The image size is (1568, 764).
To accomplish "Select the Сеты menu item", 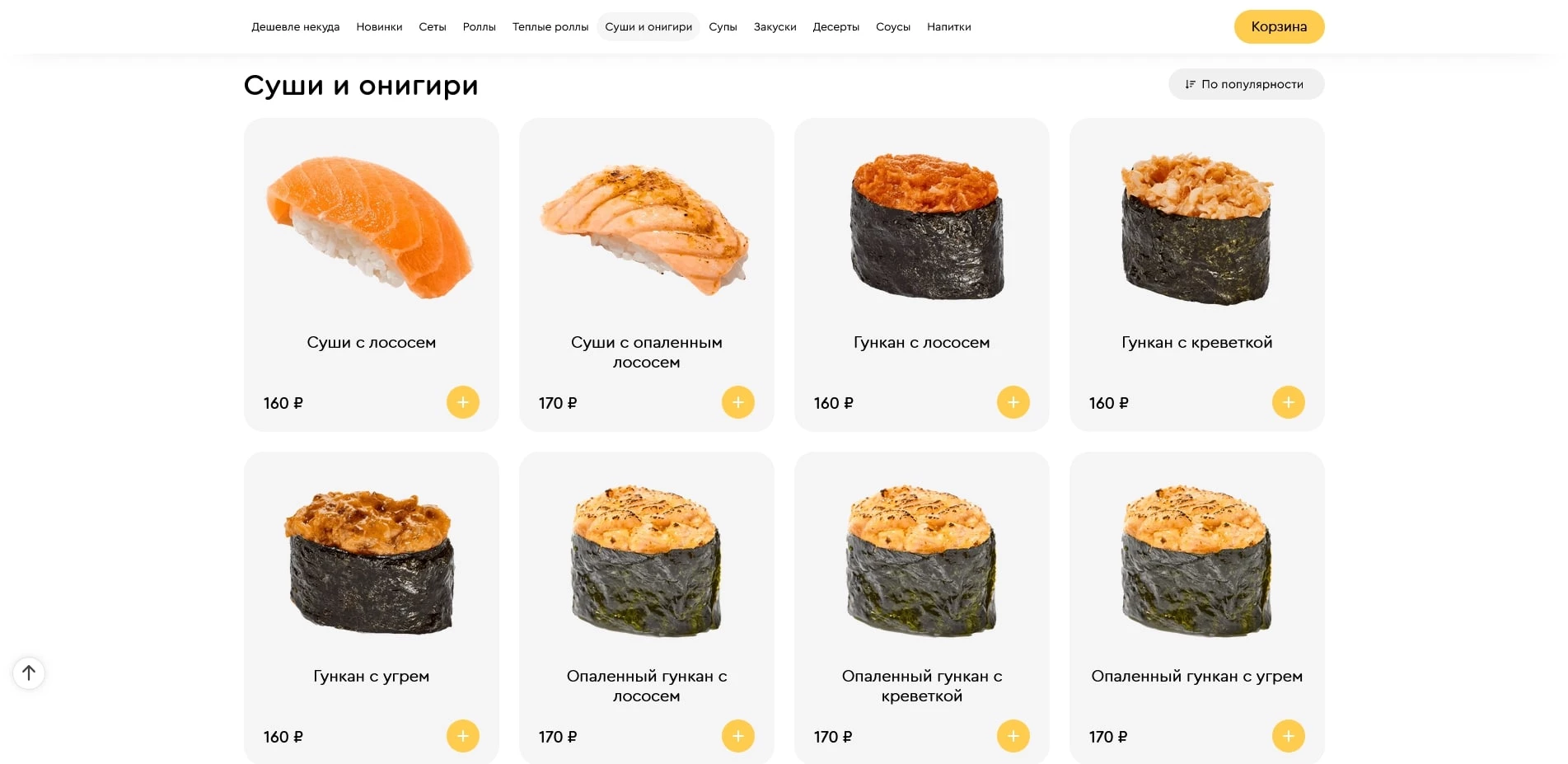I will pos(433,26).
